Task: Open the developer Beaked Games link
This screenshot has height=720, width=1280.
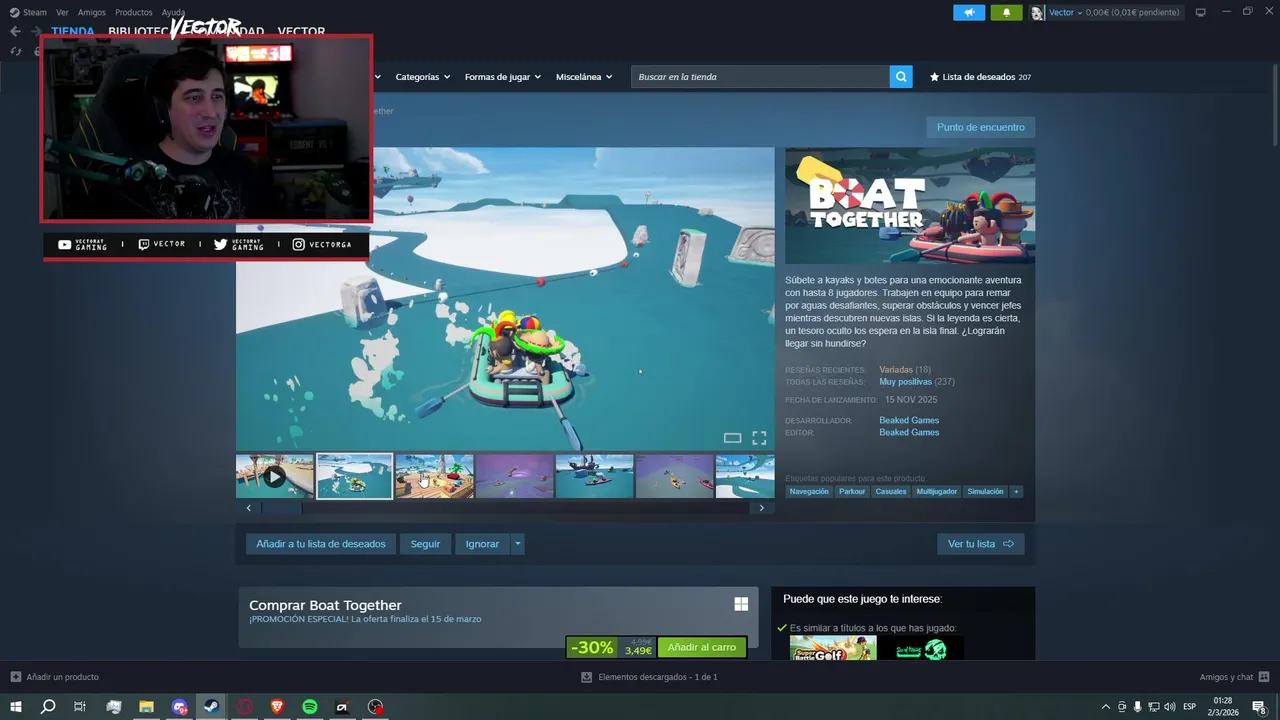Action: click(x=909, y=421)
